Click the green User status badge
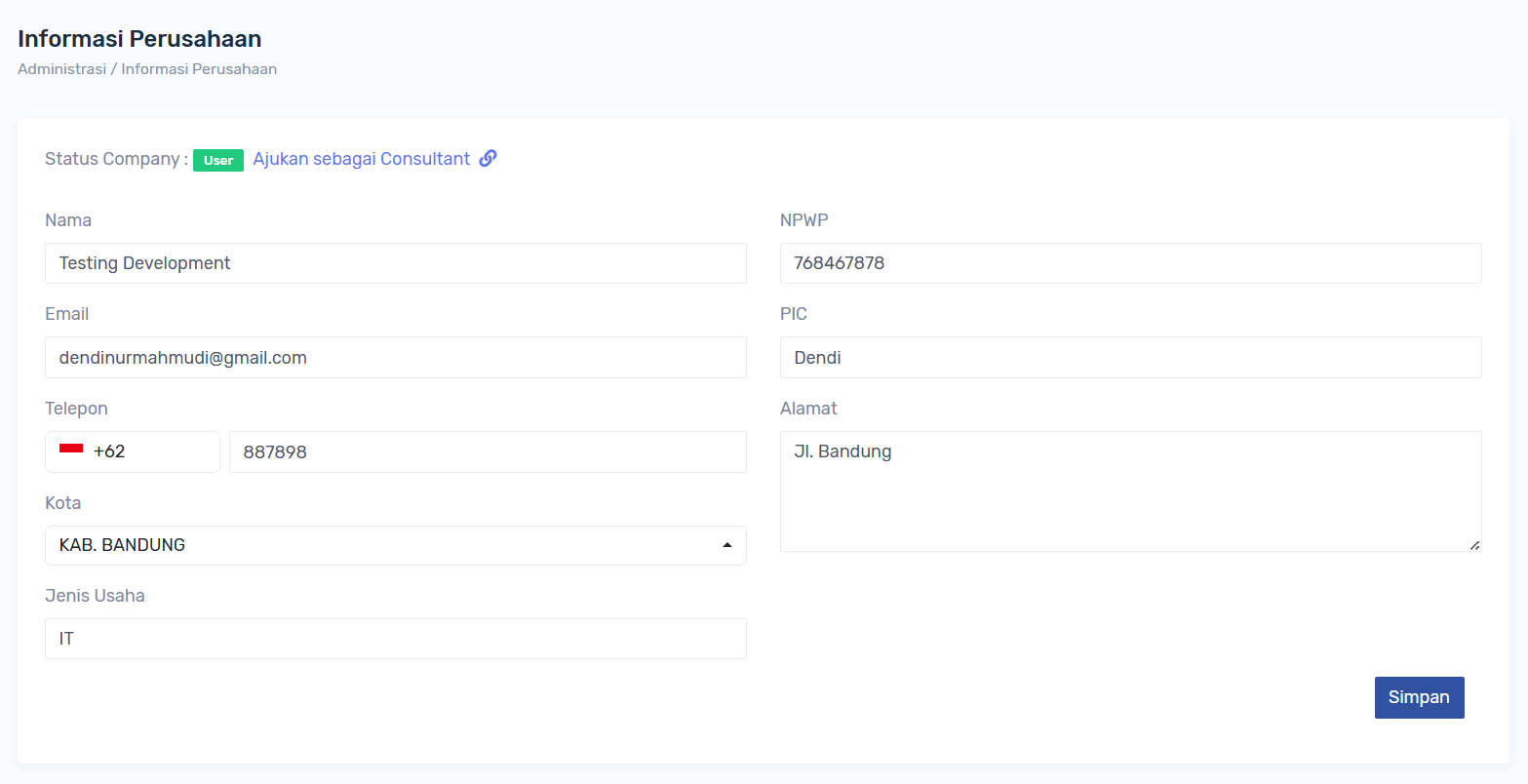This screenshot has height=784, width=1528. point(218,160)
